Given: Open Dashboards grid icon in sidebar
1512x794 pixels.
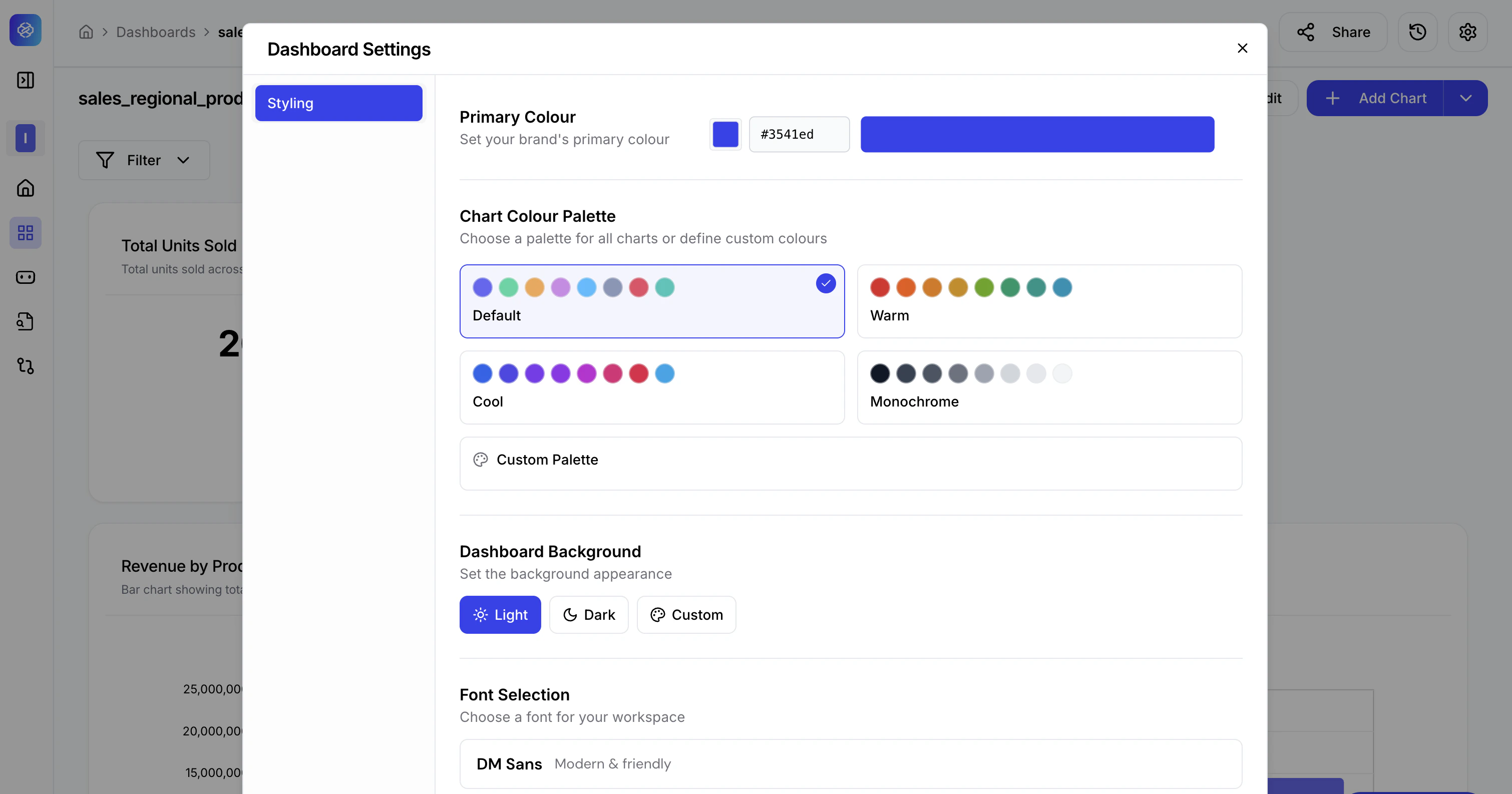Looking at the screenshot, I should pyautogui.click(x=25, y=233).
